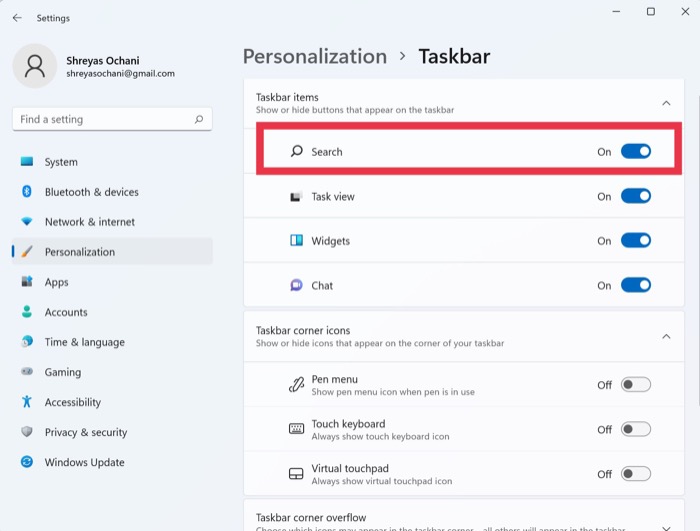Open Windows Update from sidebar
700x531 pixels.
tap(84, 462)
